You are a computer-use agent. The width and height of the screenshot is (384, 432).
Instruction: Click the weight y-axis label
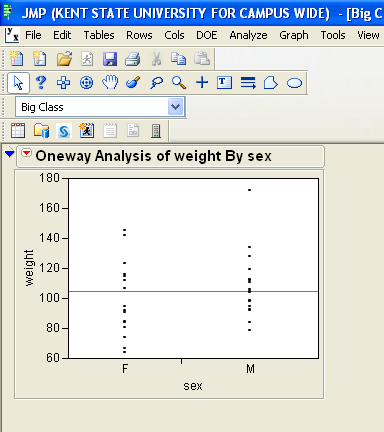tap(29, 268)
